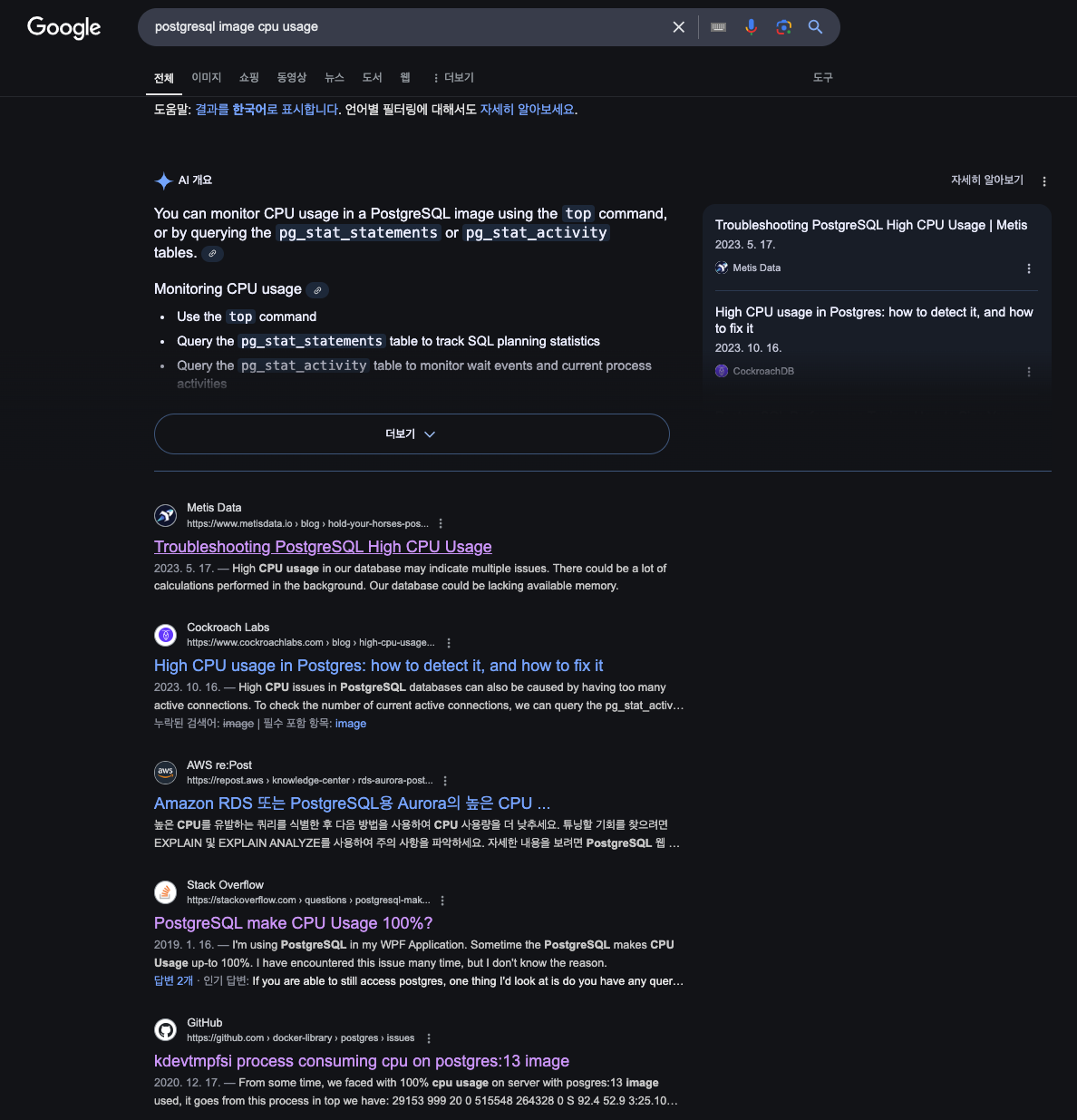Click the Google logo

(x=64, y=27)
